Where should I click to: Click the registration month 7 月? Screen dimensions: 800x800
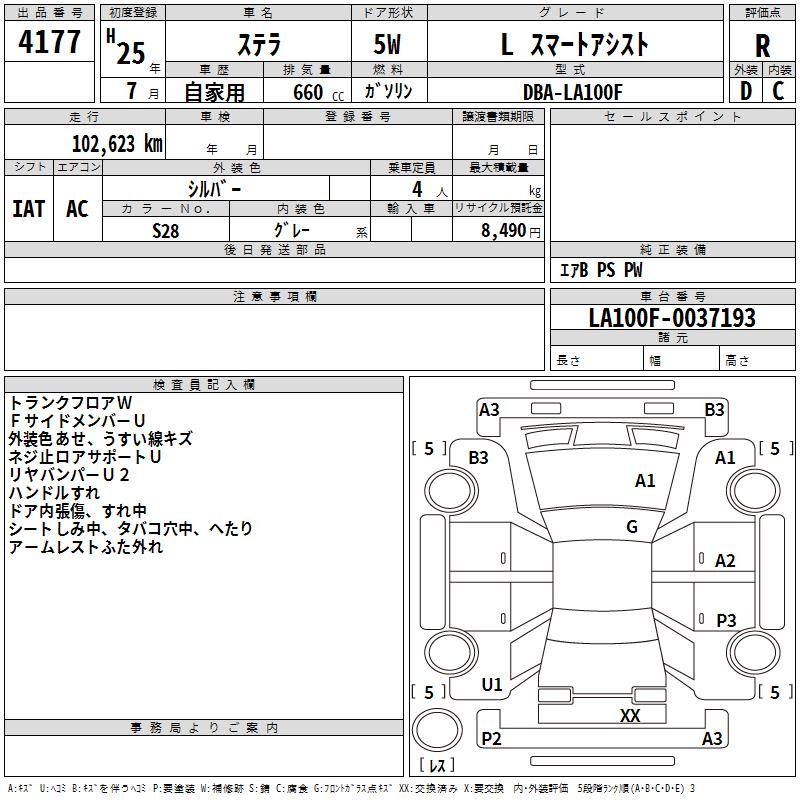[x=142, y=91]
